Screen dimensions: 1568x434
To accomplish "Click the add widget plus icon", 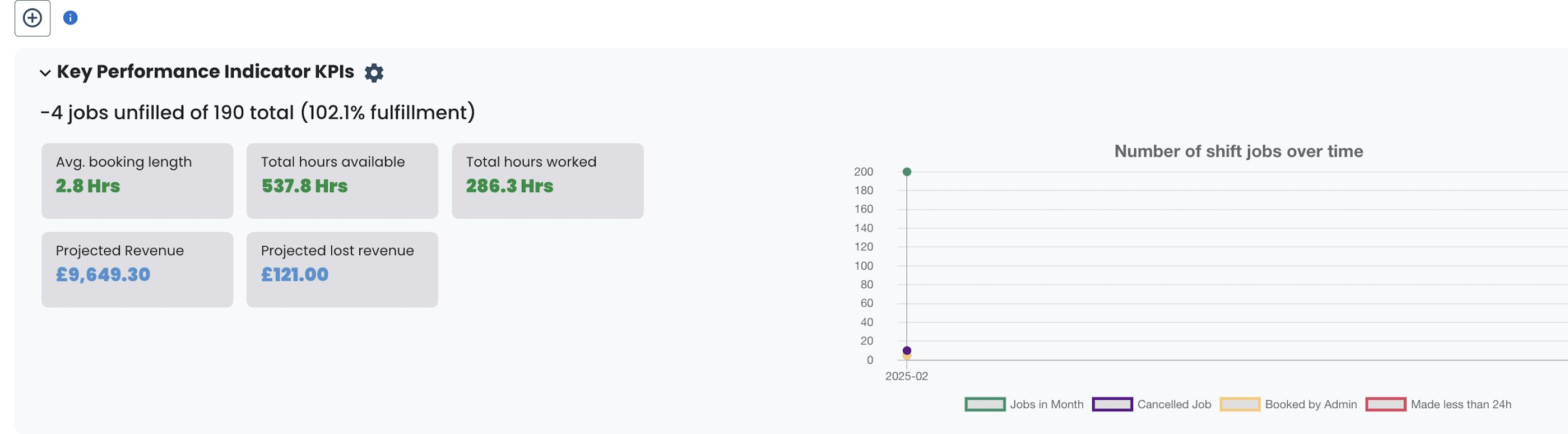I will click(33, 17).
